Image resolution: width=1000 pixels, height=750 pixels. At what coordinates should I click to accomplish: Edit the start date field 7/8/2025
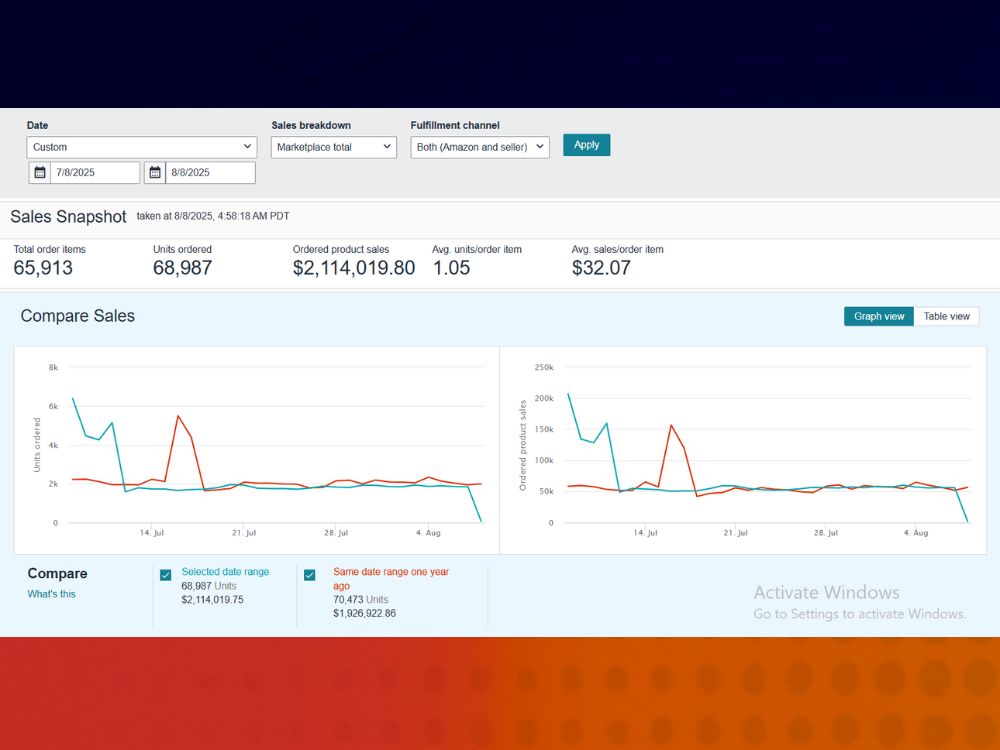coord(94,172)
